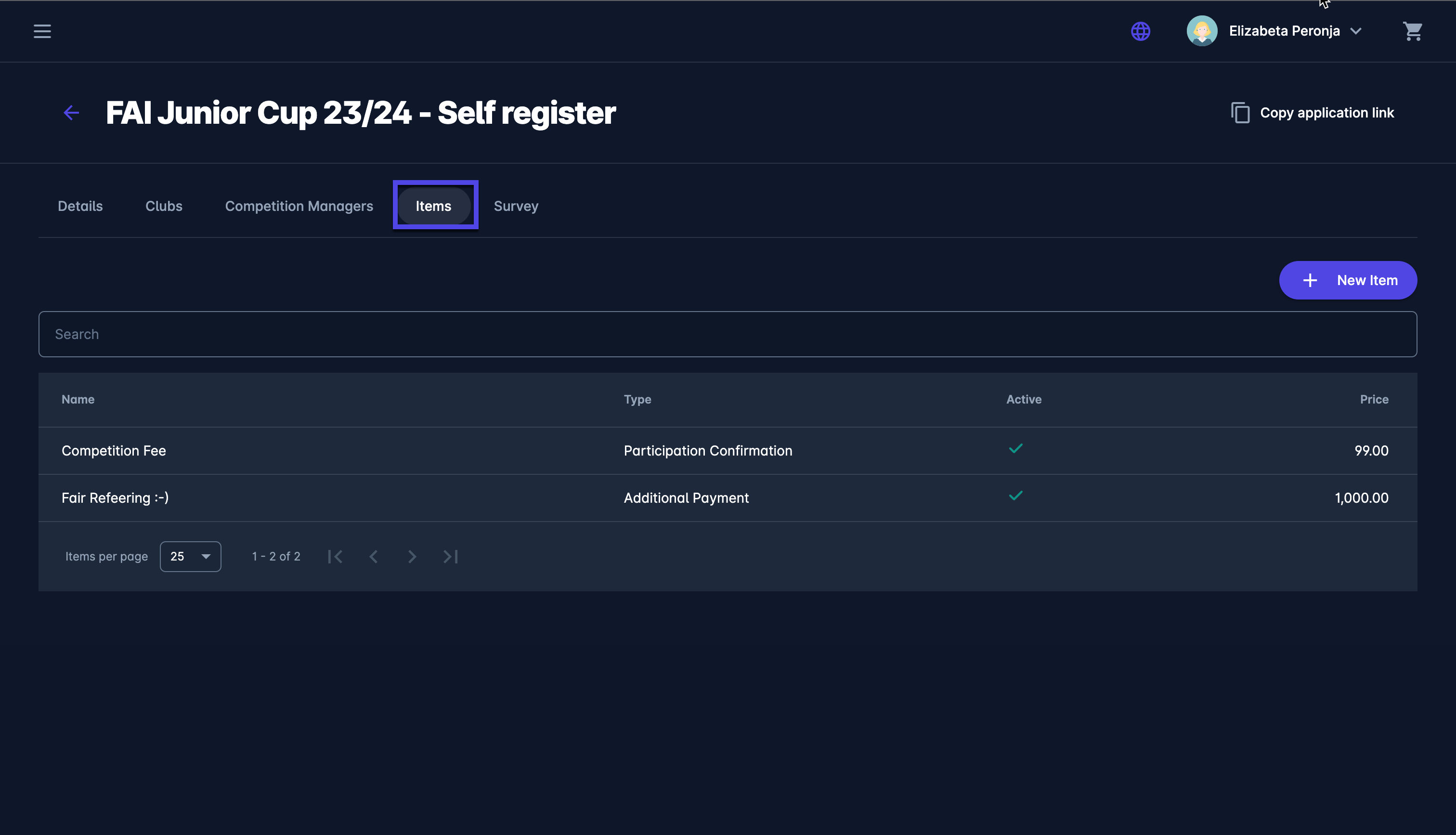Open the hamburger navigation menu
Image resolution: width=1456 pixels, height=835 pixels.
tap(42, 31)
